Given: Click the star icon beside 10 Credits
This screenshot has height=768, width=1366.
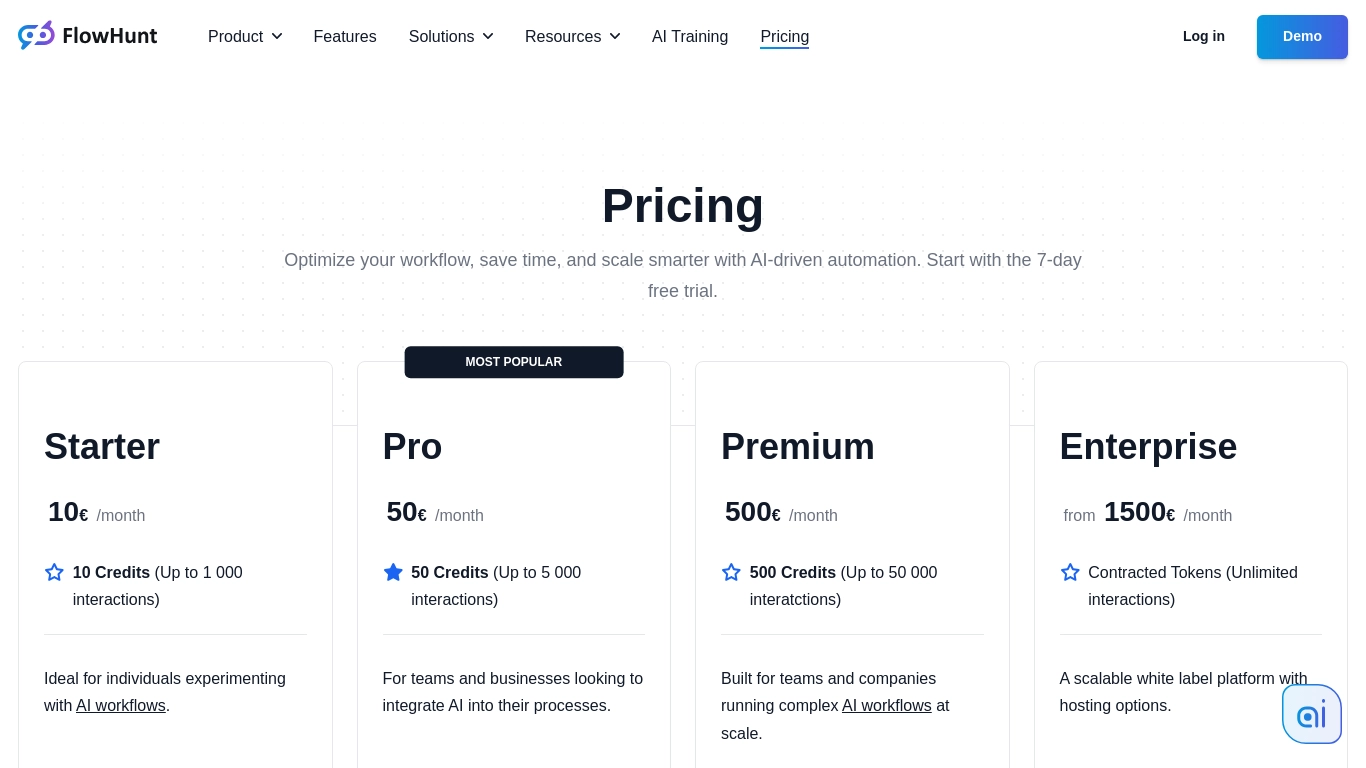Looking at the screenshot, I should click(54, 572).
